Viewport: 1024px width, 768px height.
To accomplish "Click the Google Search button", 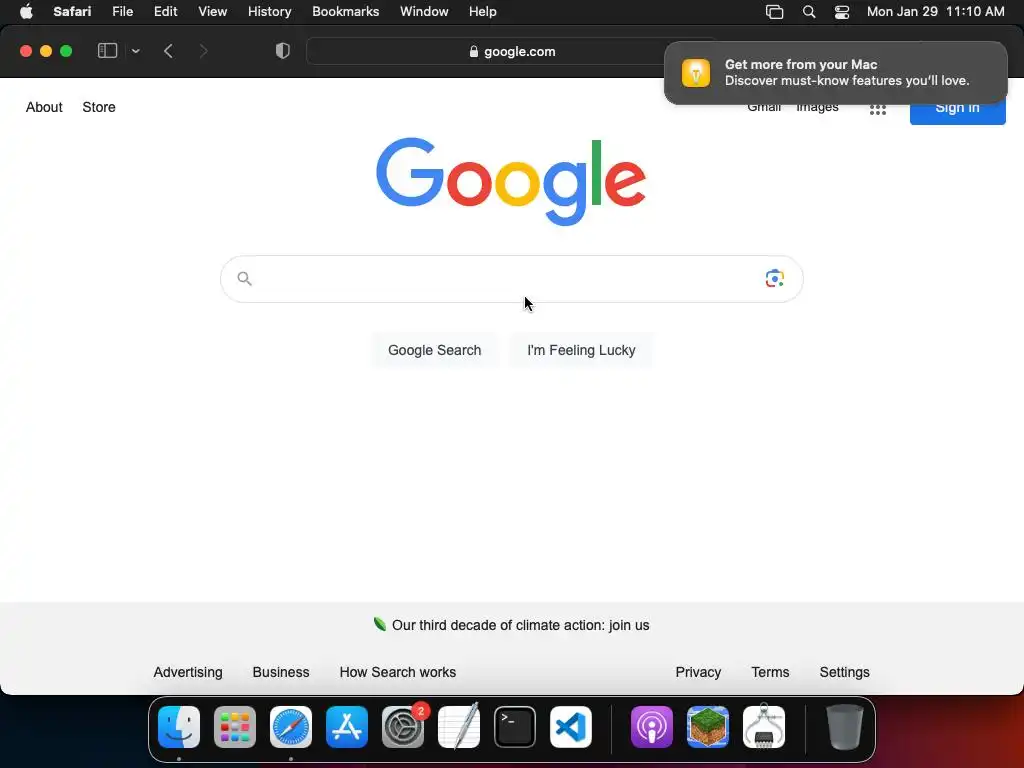I will [x=434, y=350].
